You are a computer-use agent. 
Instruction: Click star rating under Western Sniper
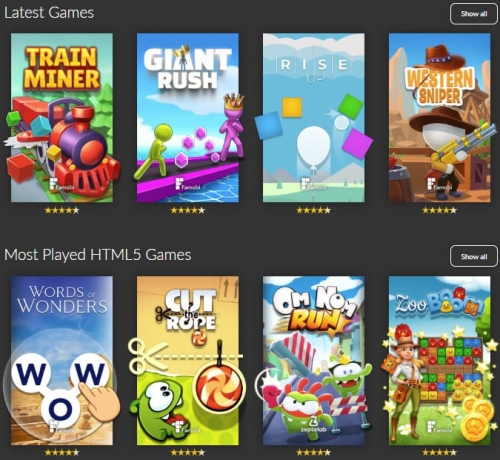coord(440,210)
